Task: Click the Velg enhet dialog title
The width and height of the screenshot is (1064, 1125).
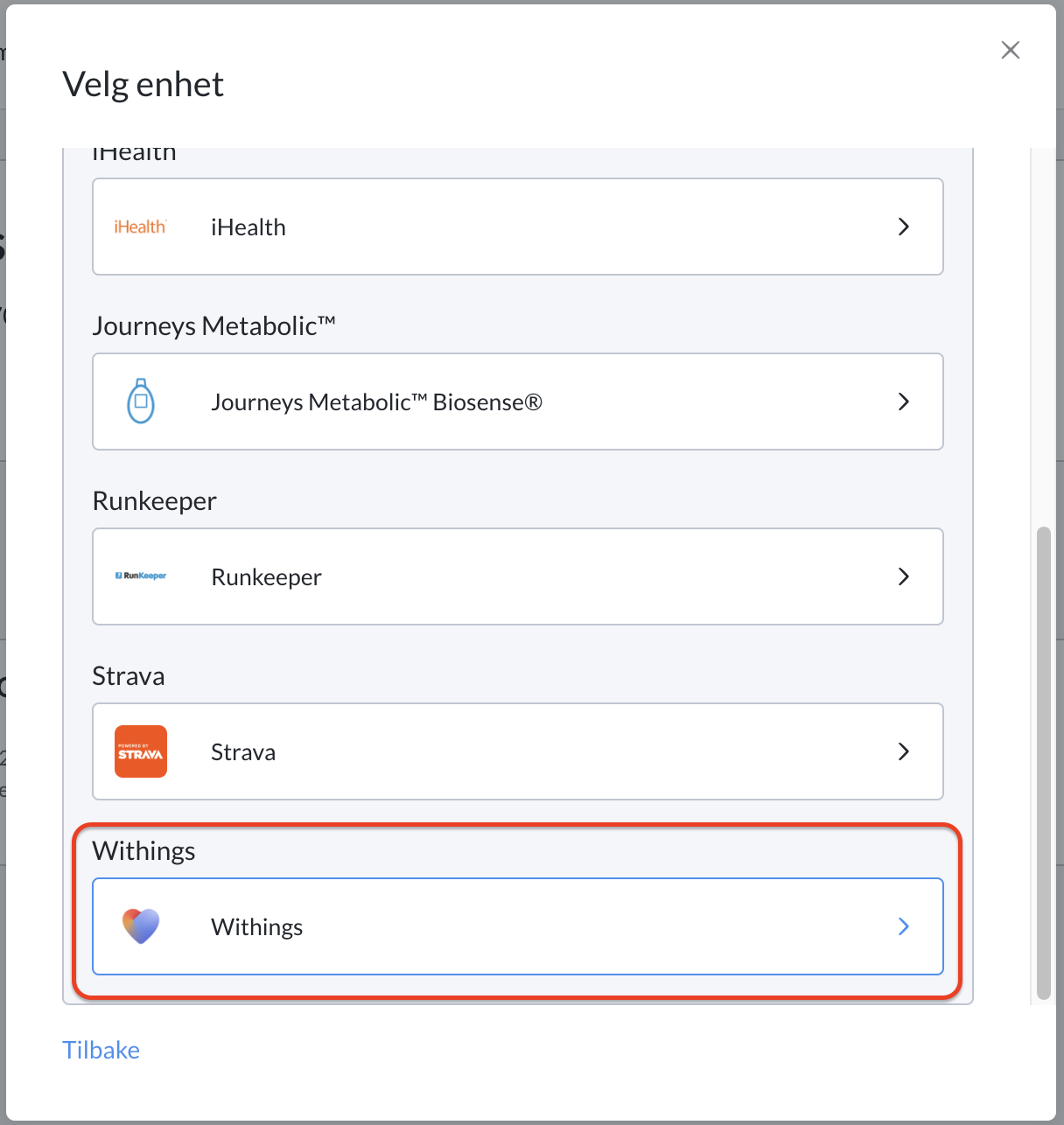Action: (x=143, y=85)
